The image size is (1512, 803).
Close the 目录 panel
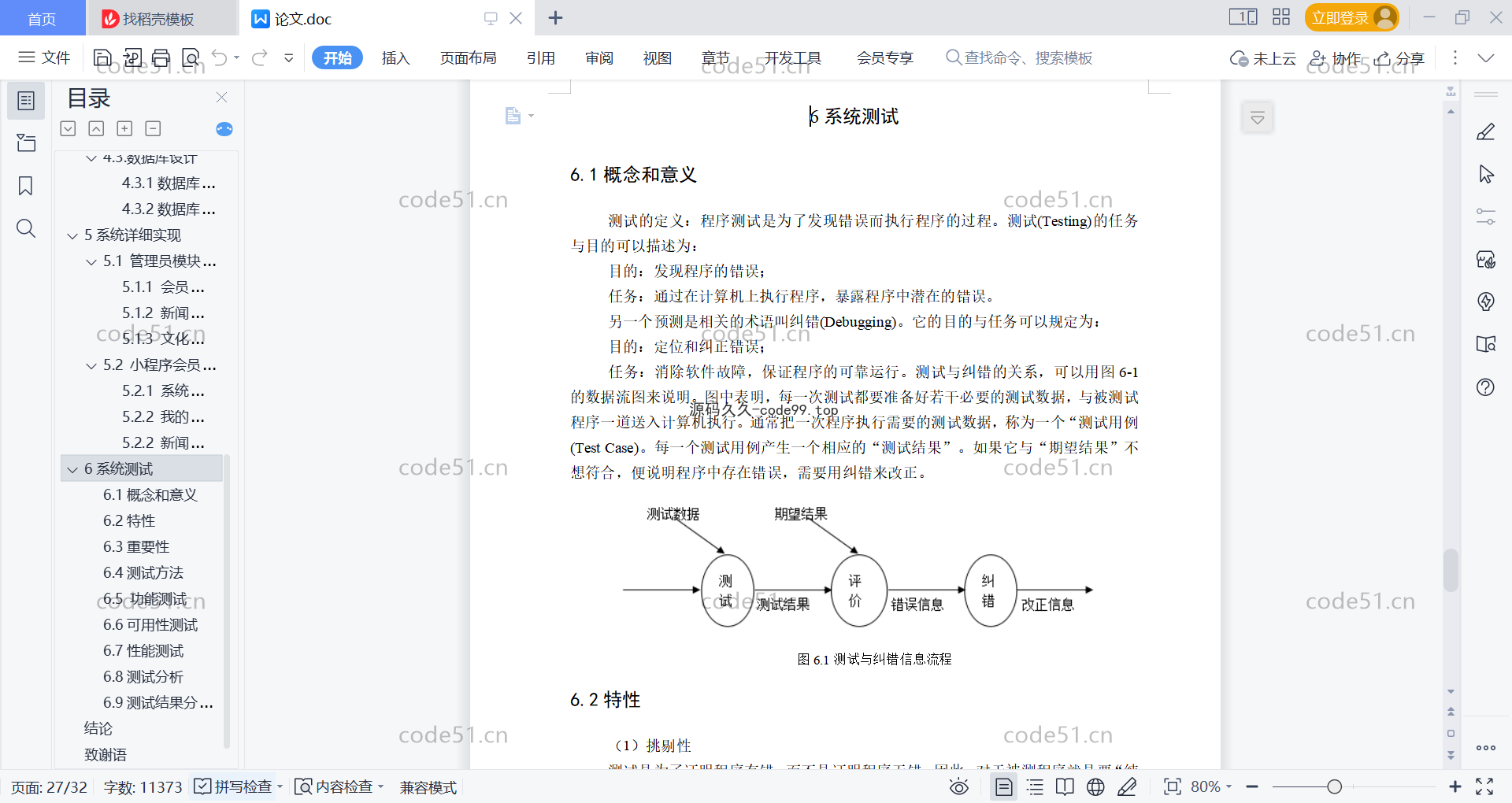pyautogui.click(x=221, y=98)
